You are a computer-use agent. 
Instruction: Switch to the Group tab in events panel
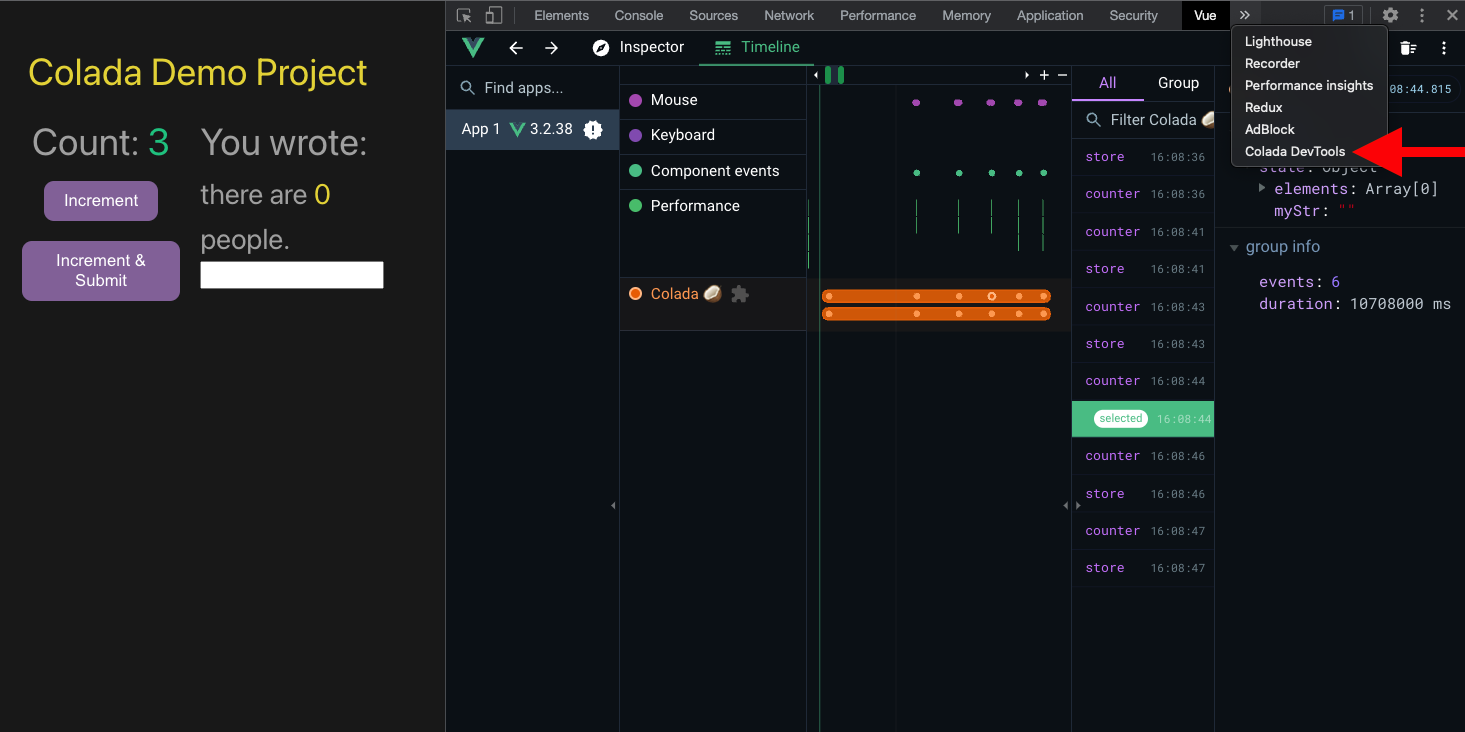[x=1178, y=83]
